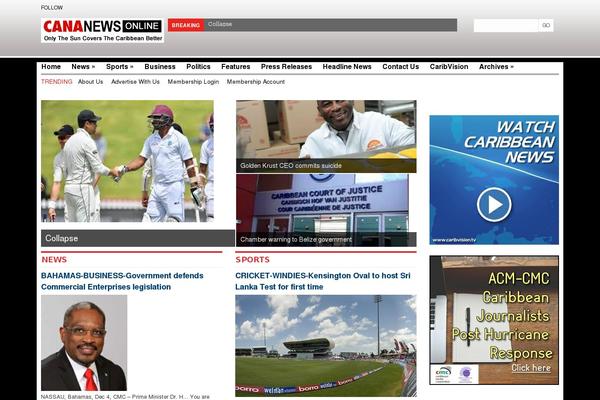600x400 pixels.
Task: Open the Politics section
Action: (198, 67)
